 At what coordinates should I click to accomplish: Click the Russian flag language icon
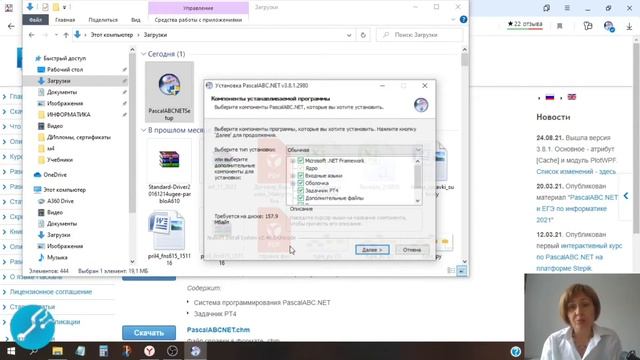550,97
